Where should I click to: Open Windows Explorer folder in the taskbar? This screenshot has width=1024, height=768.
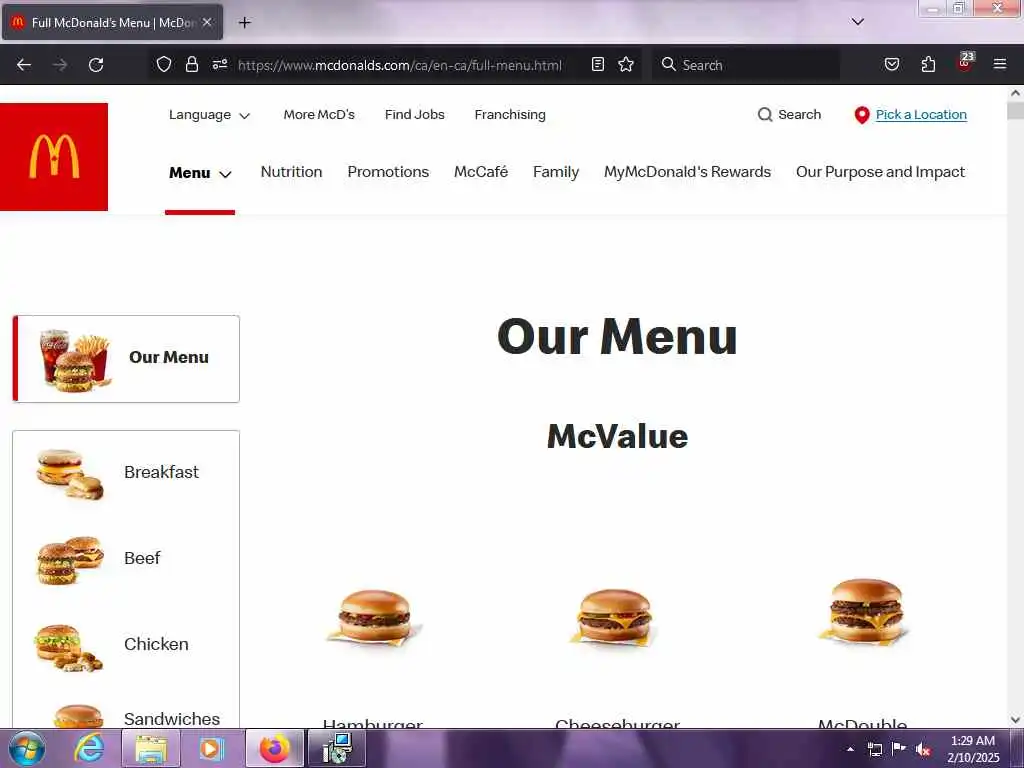152,748
